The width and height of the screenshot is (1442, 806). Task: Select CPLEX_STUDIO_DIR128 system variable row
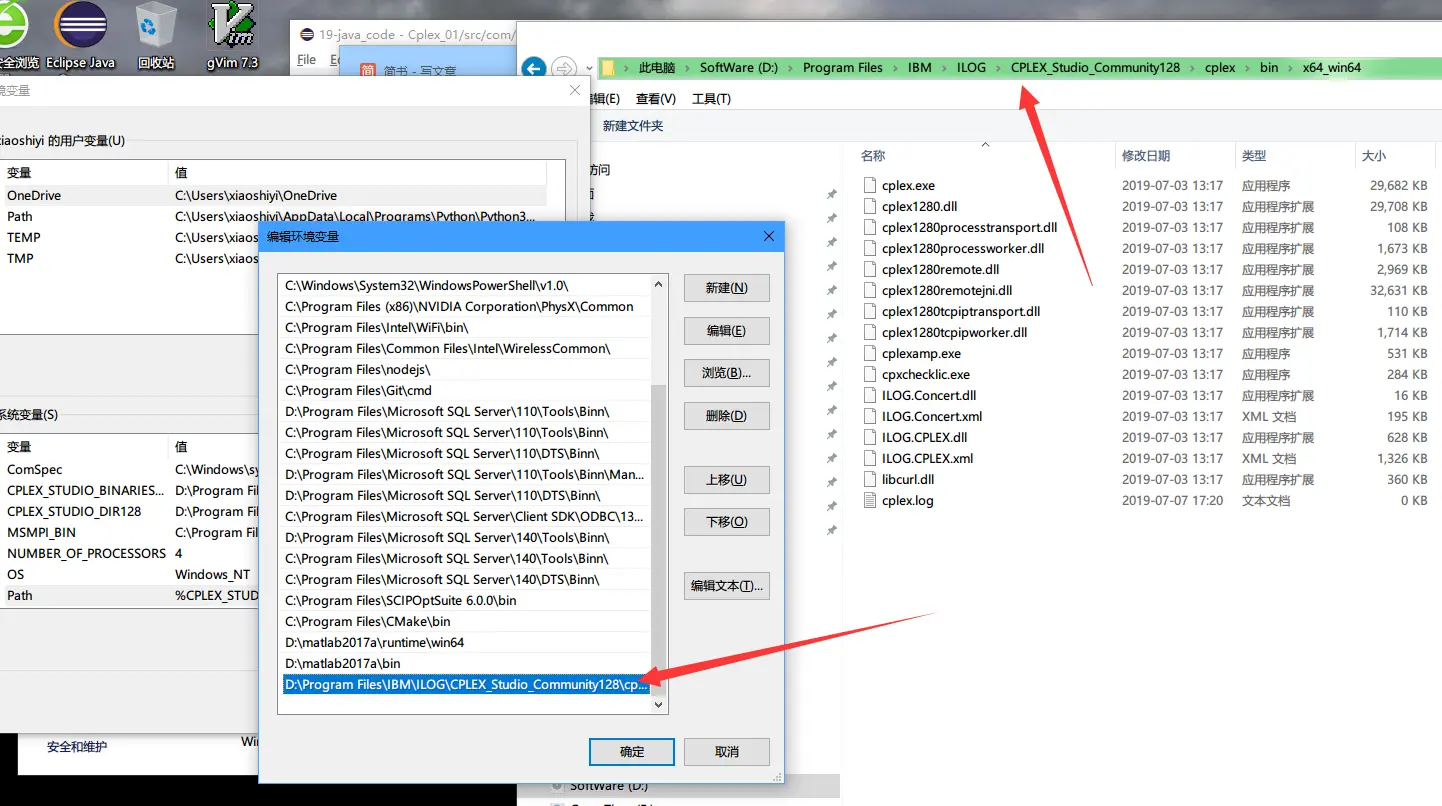(130, 512)
